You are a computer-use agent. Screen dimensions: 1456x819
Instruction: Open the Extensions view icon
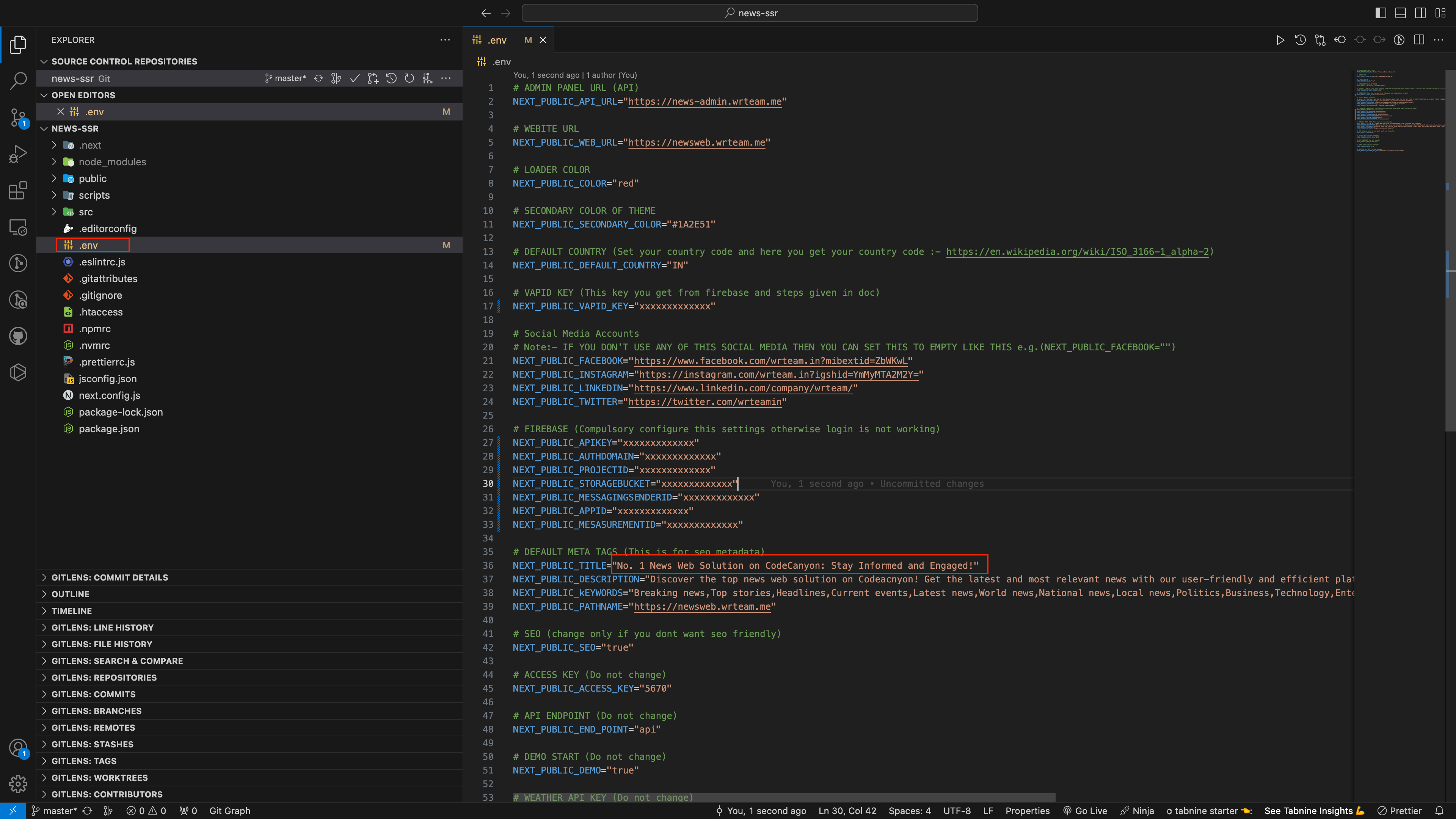pos(18,190)
